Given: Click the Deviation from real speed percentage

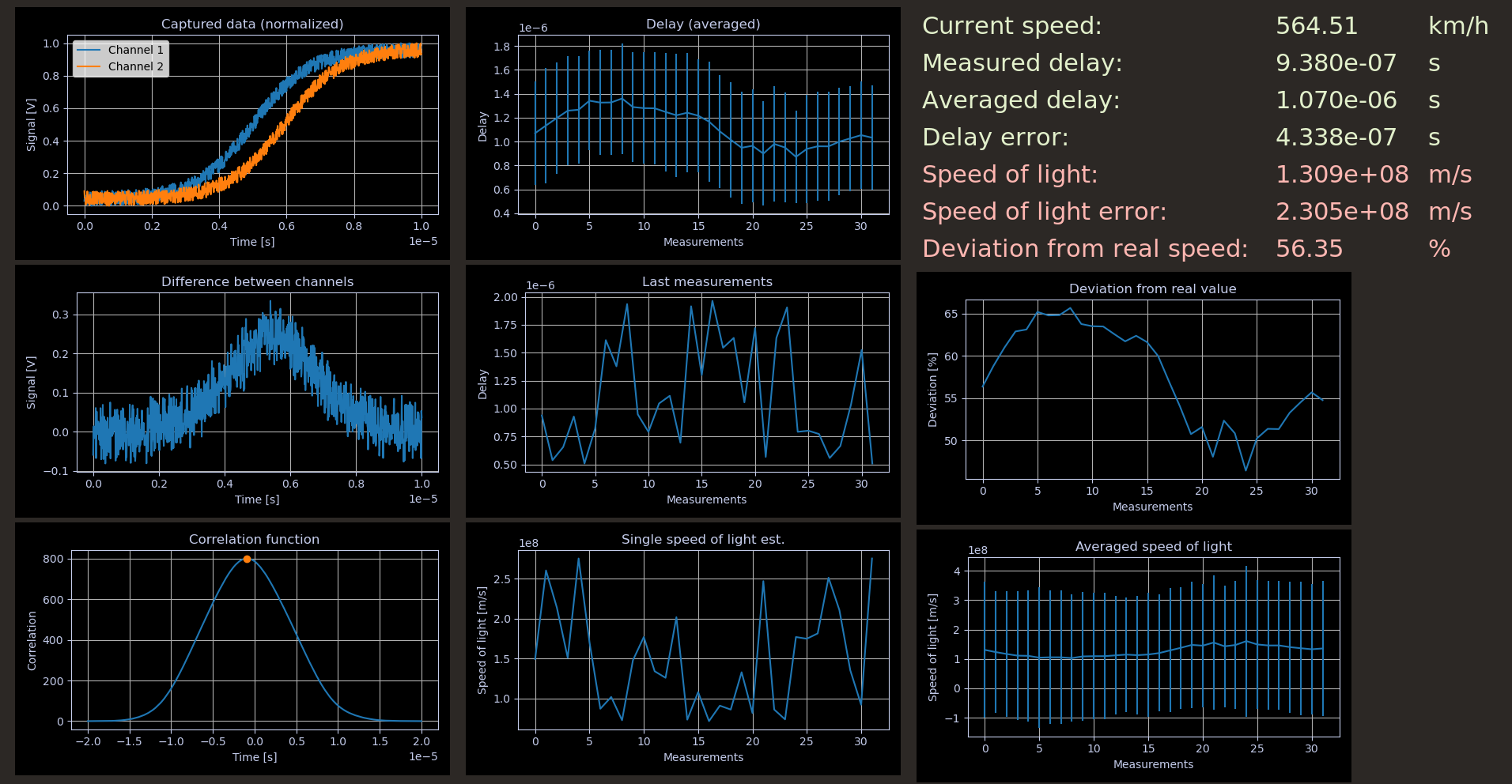Looking at the screenshot, I should point(1309,248).
